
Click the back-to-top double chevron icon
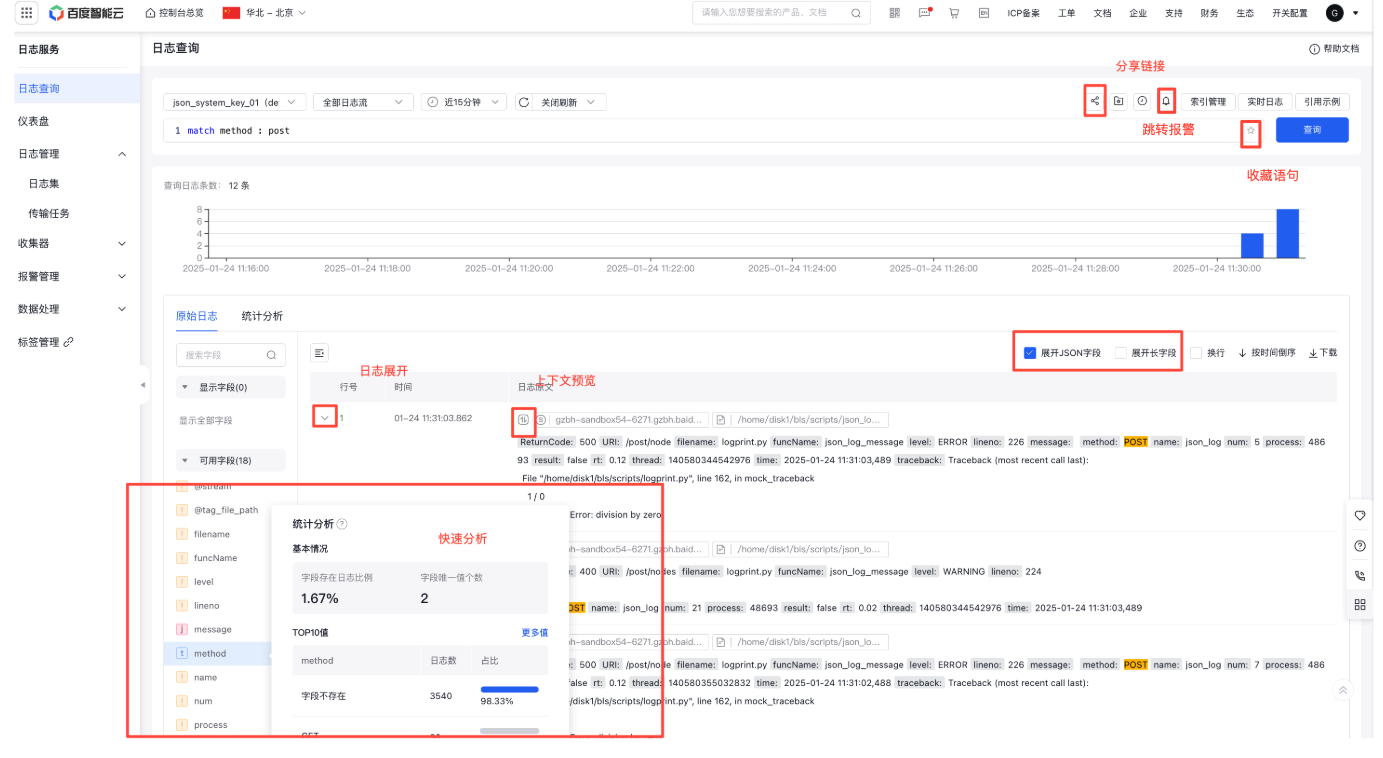pyautogui.click(x=1343, y=690)
